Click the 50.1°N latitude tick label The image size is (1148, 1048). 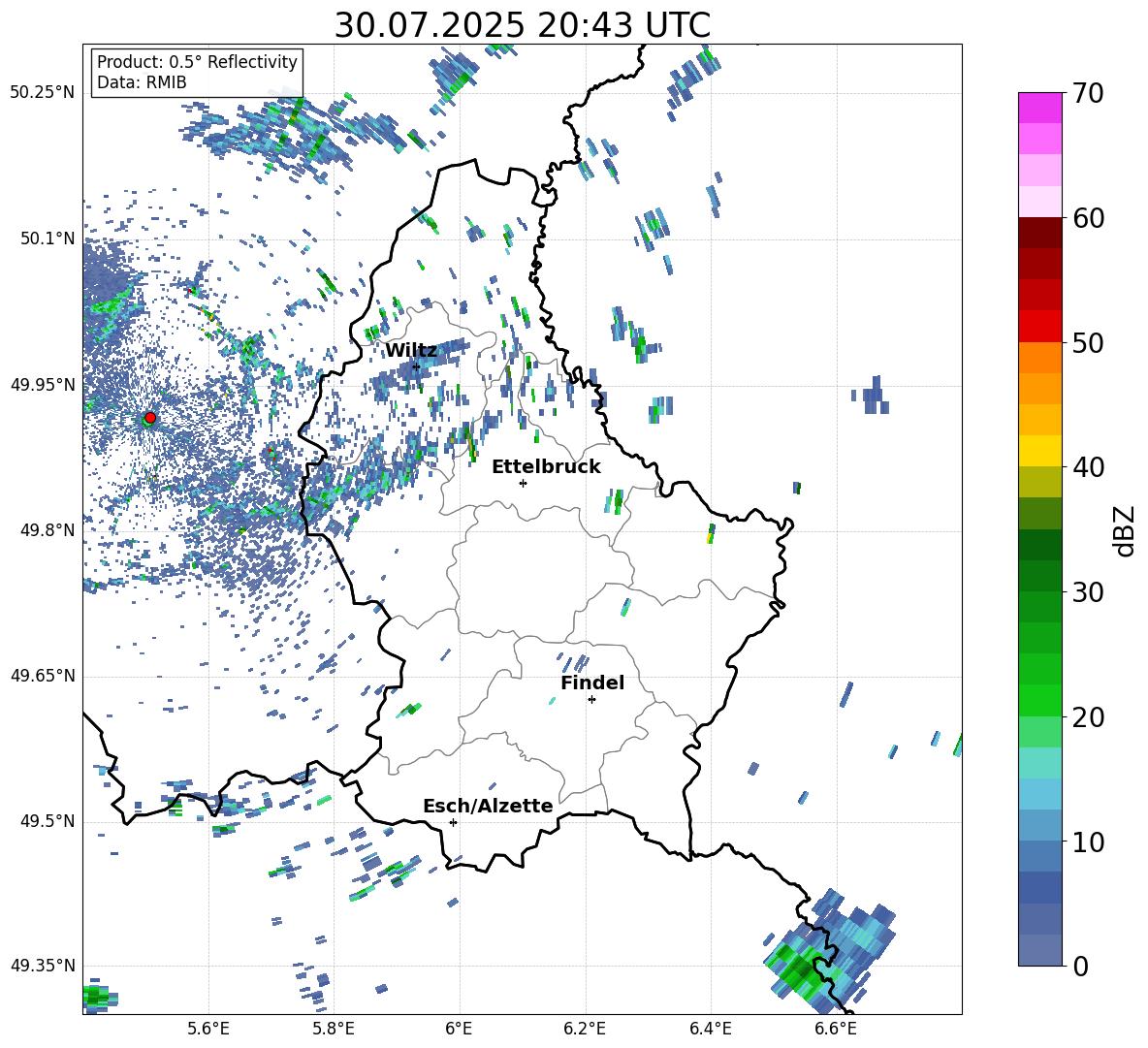[x=48, y=238]
